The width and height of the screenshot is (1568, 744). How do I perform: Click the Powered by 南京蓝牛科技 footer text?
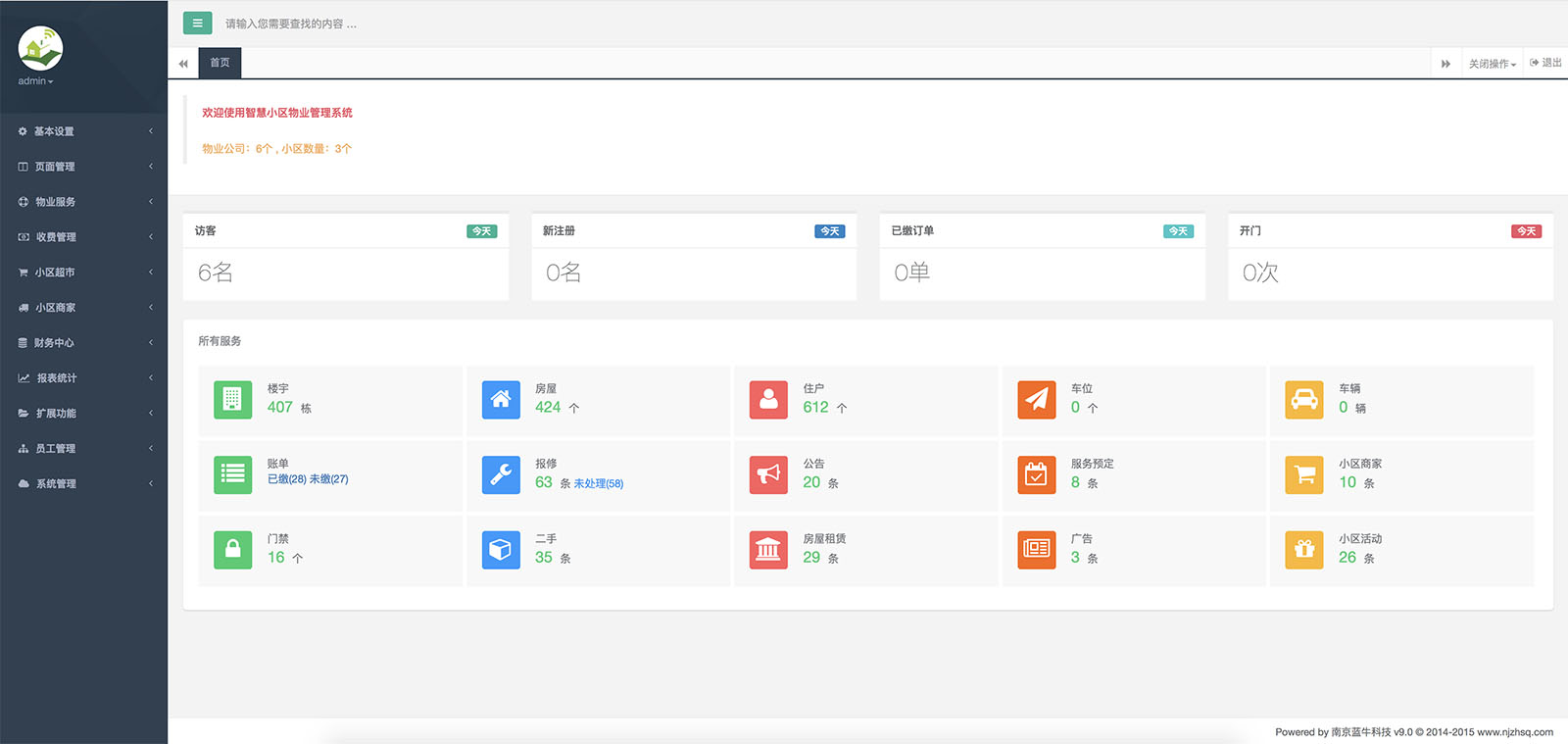click(1414, 732)
